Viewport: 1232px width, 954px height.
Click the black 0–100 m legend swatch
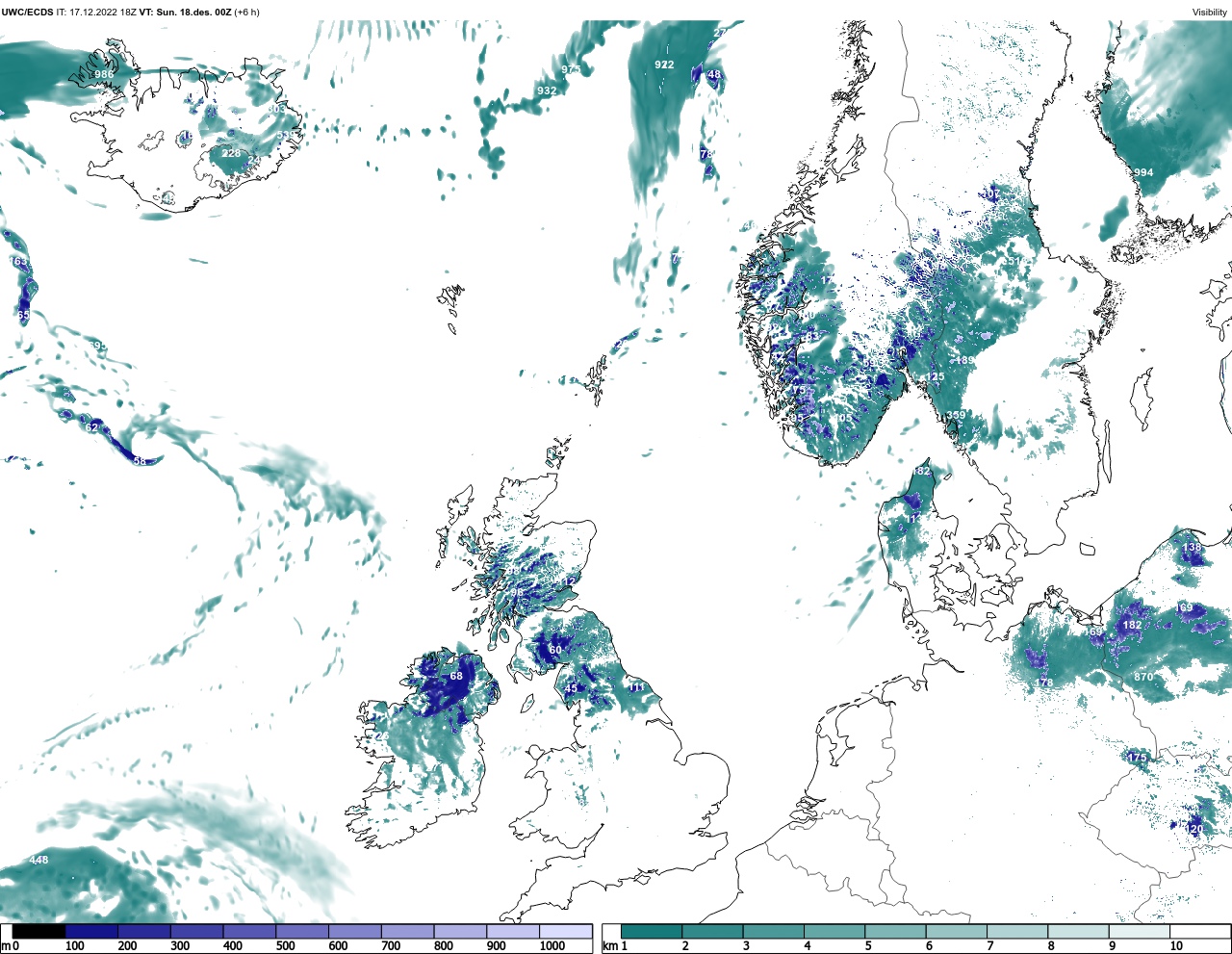click(x=39, y=931)
